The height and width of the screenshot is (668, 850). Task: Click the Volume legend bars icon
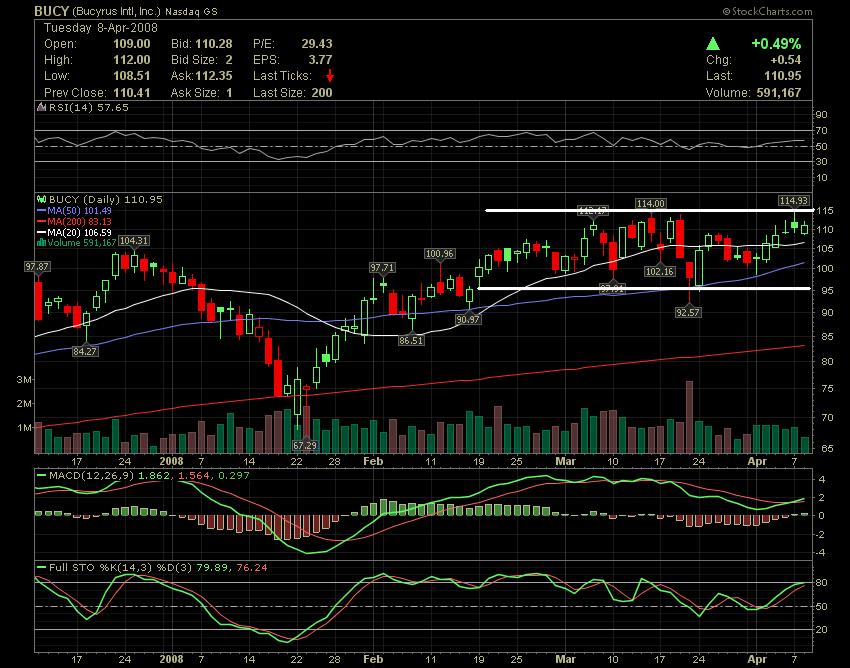pyautogui.click(x=41, y=242)
